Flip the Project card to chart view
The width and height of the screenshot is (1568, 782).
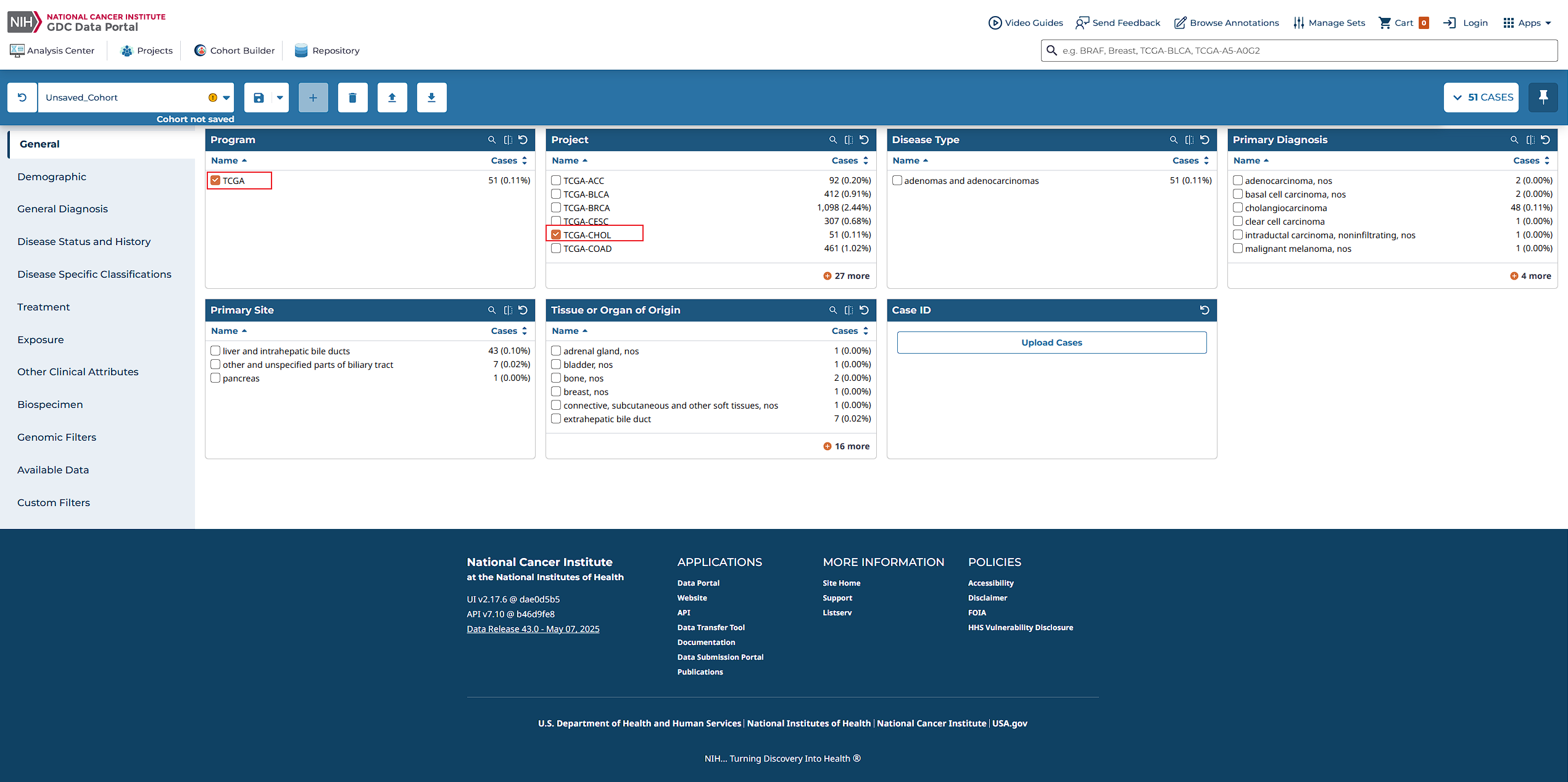pos(849,139)
